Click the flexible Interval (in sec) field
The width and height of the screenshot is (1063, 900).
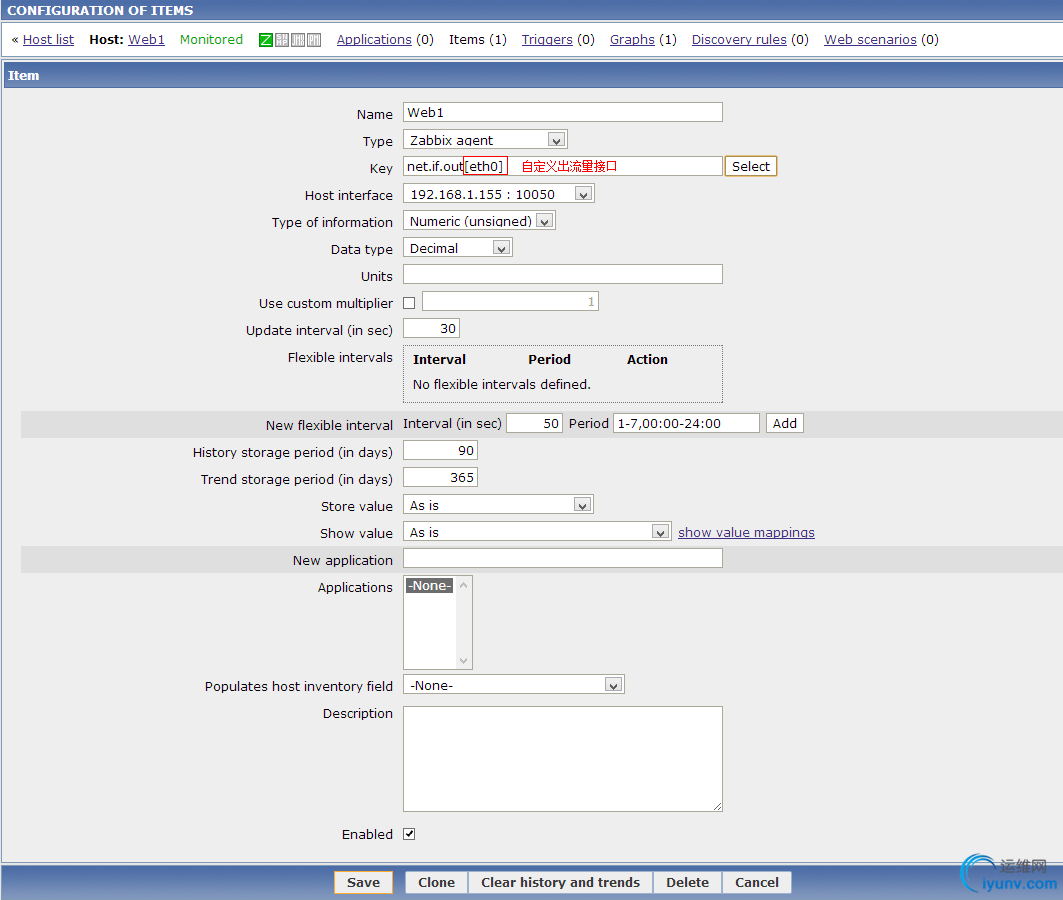(534, 424)
